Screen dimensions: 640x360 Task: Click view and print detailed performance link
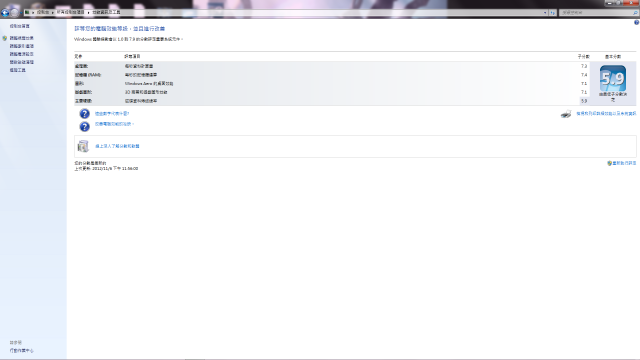(x=606, y=114)
